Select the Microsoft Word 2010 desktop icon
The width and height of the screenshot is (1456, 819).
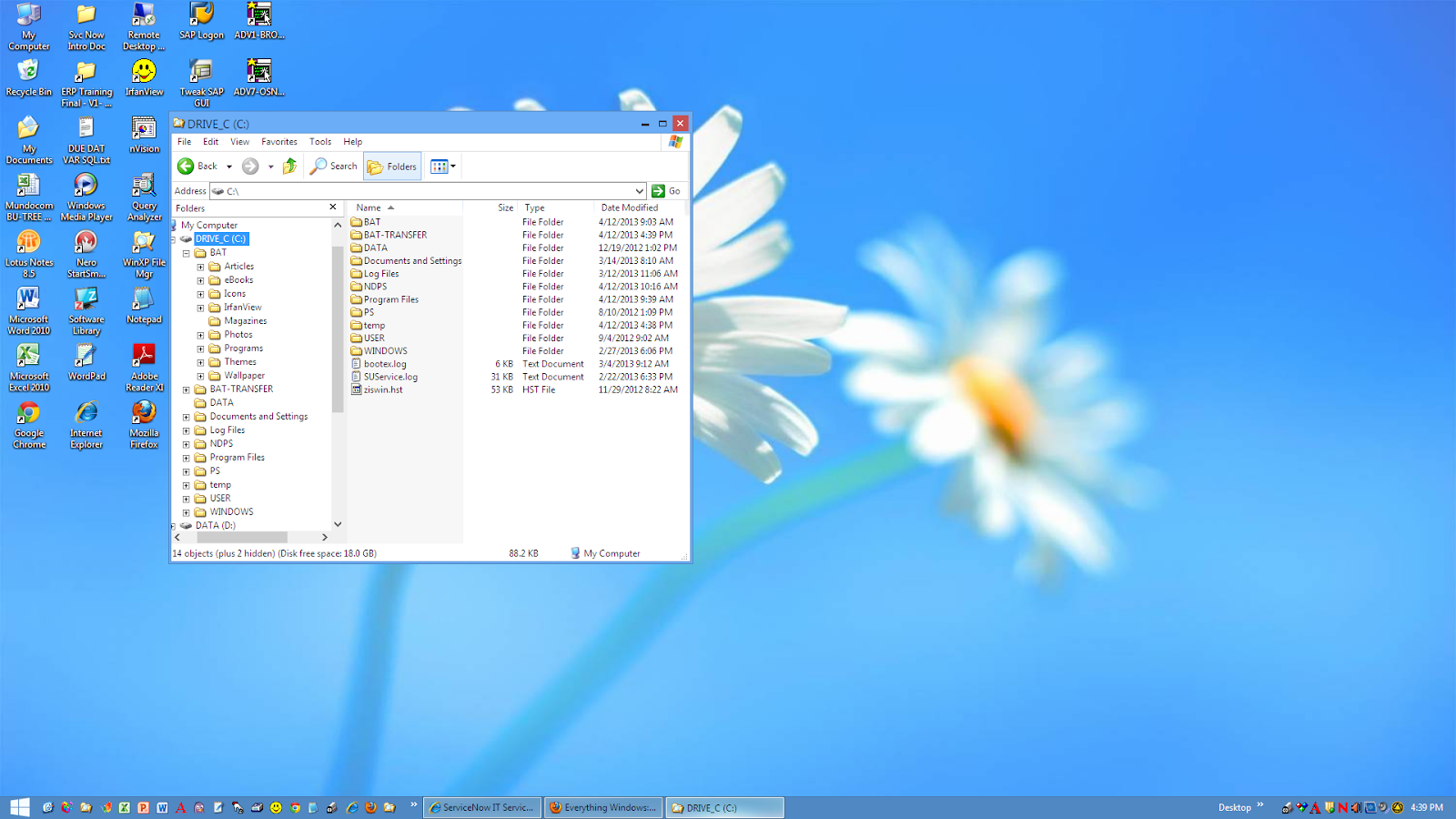29,311
